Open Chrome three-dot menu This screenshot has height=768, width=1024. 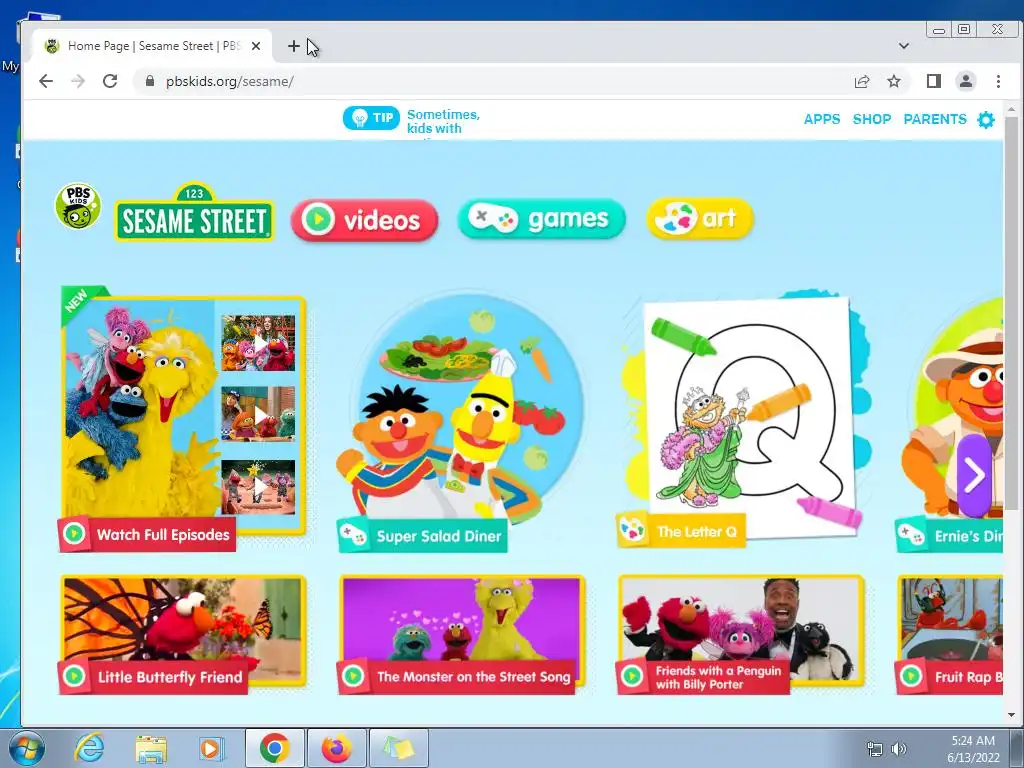(998, 81)
